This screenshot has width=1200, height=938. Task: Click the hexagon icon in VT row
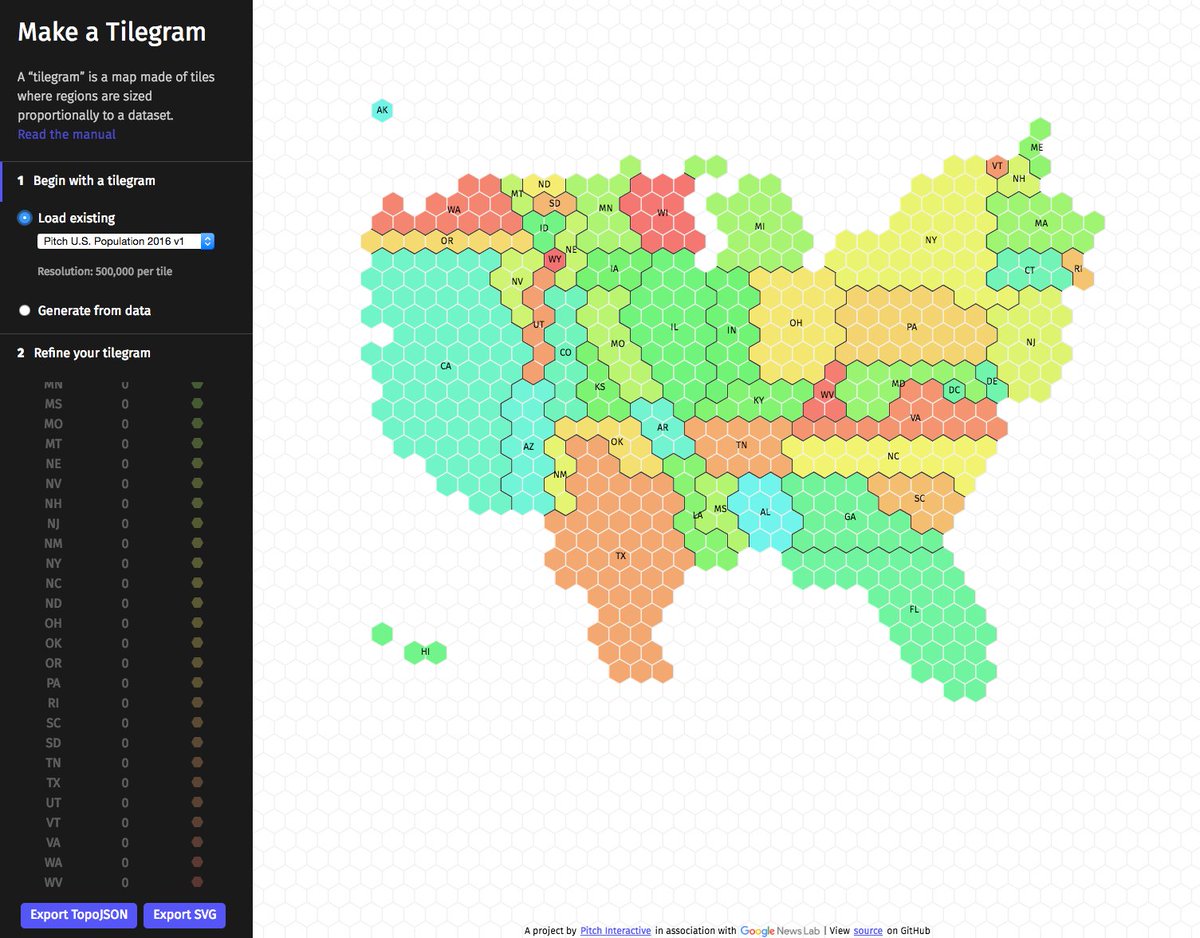point(197,823)
